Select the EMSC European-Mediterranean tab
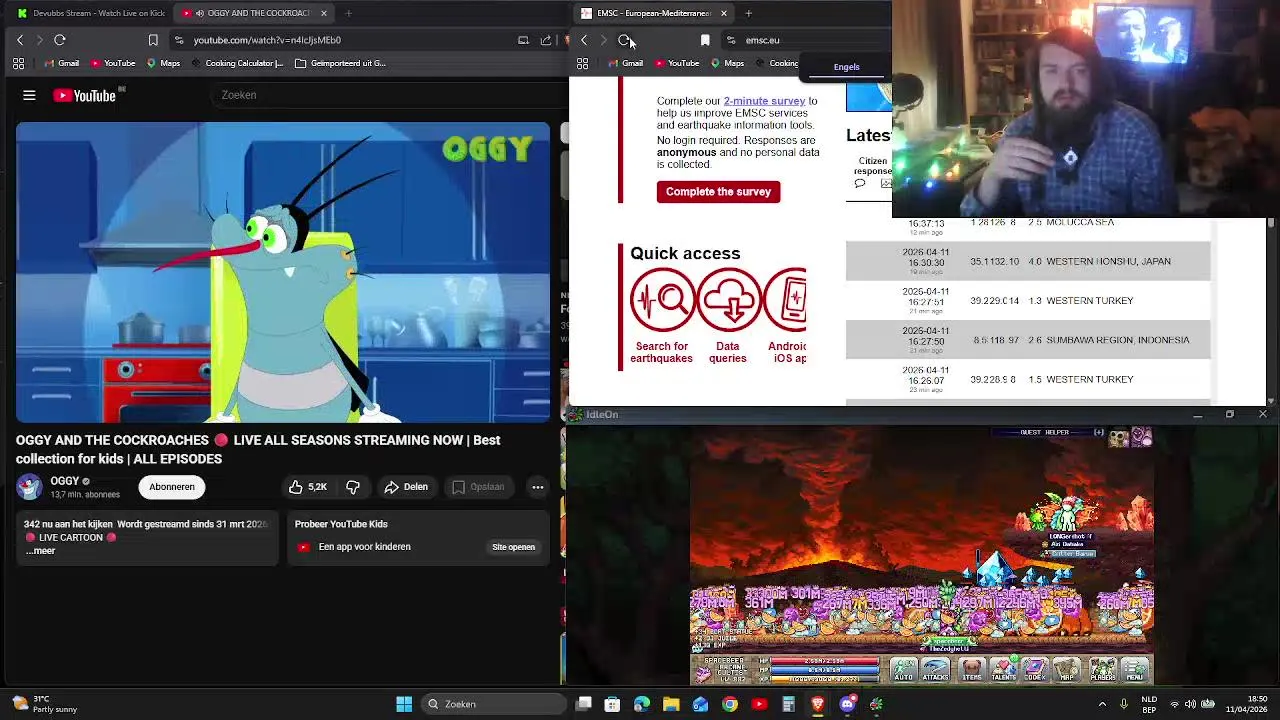1280x720 pixels. point(654,13)
